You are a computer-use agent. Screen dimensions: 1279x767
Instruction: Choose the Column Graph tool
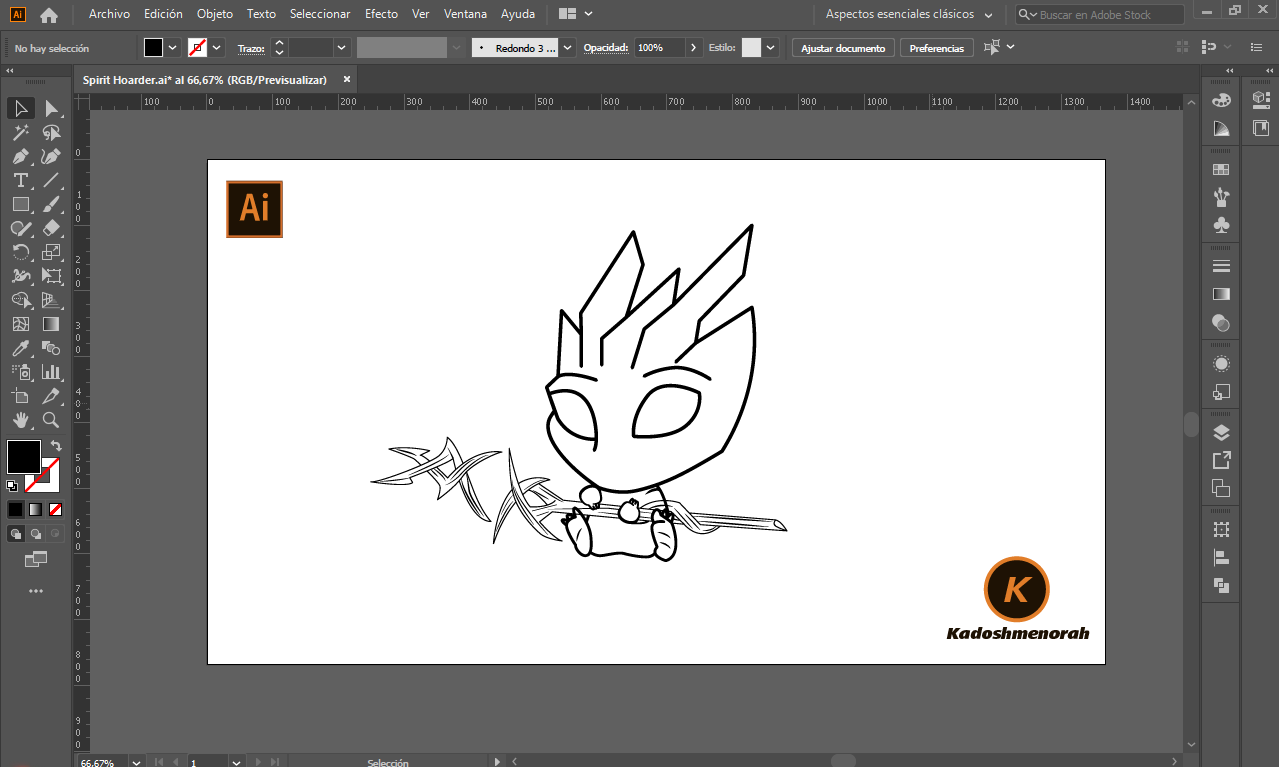pyautogui.click(x=52, y=372)
